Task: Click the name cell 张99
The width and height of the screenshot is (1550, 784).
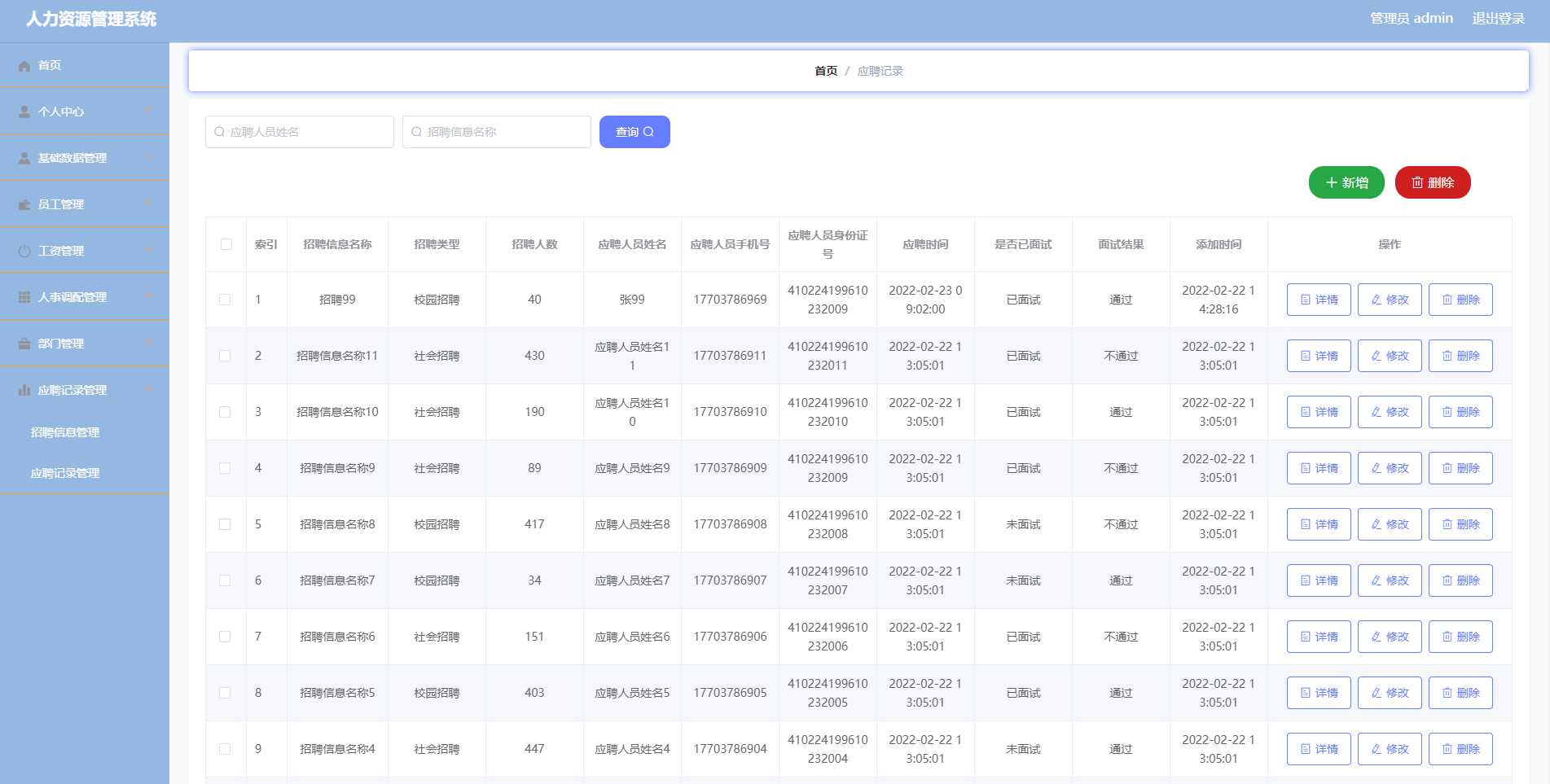Action: coord(632,300)
